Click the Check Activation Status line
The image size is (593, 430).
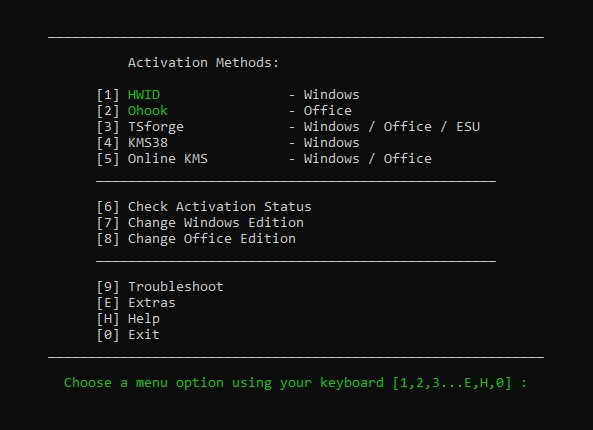[219, 206]
